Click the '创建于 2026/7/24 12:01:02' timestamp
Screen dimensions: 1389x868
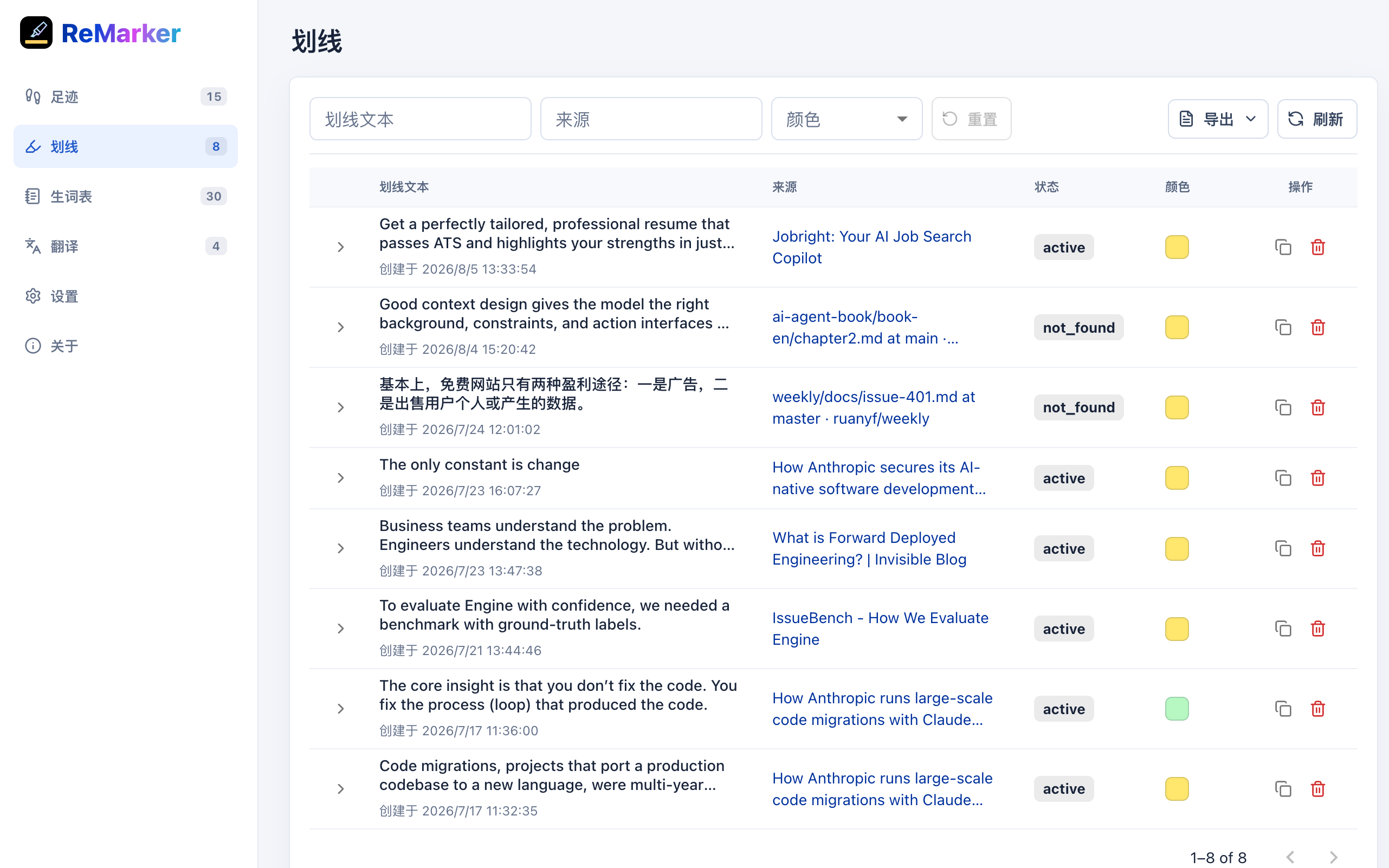tap(460, 430)
